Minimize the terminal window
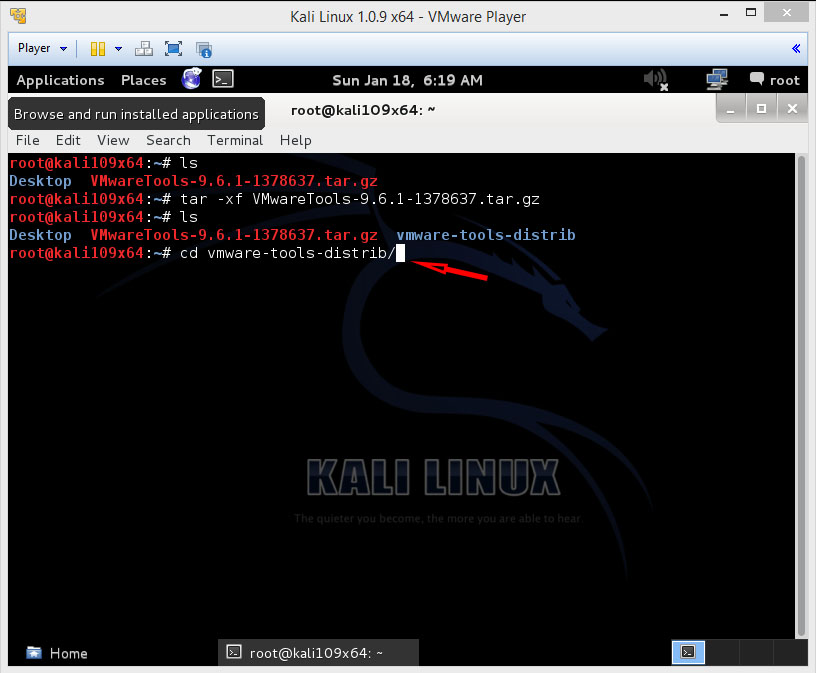This screenshot has width=816, height=673. [731, 109]
